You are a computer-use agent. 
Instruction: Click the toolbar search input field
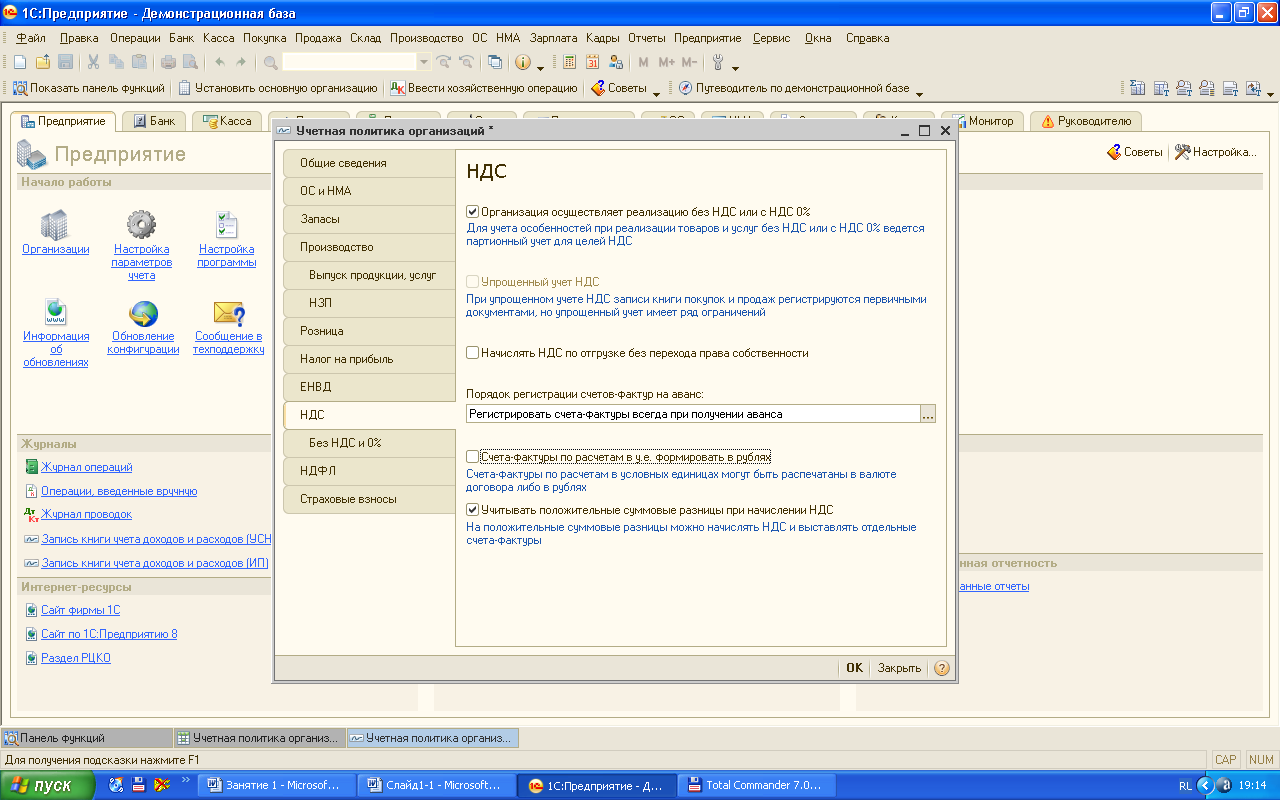point(349,62)
